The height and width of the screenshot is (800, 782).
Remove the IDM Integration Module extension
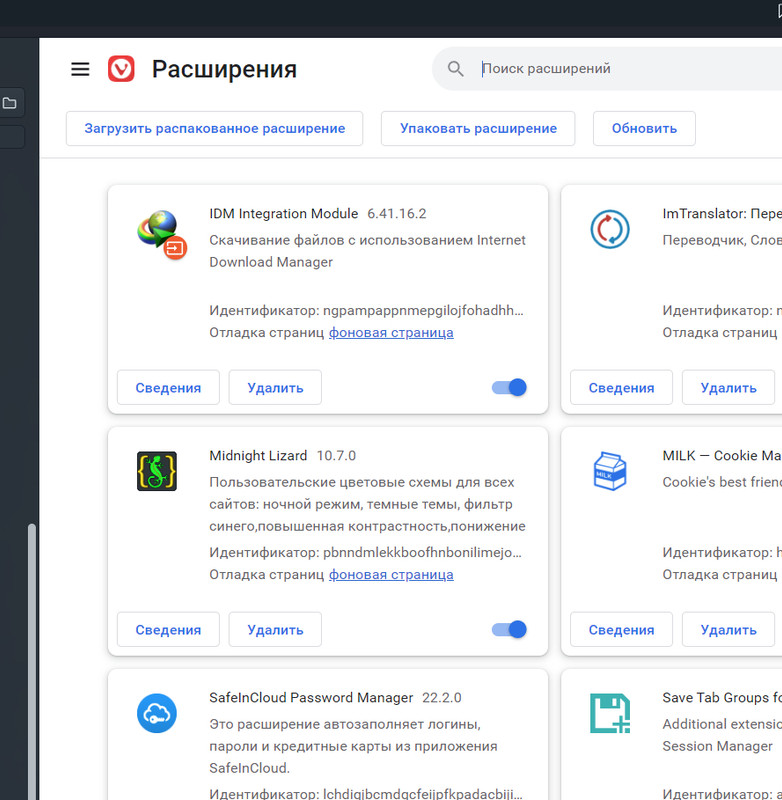pyautogui.click(x=275, y=387)
